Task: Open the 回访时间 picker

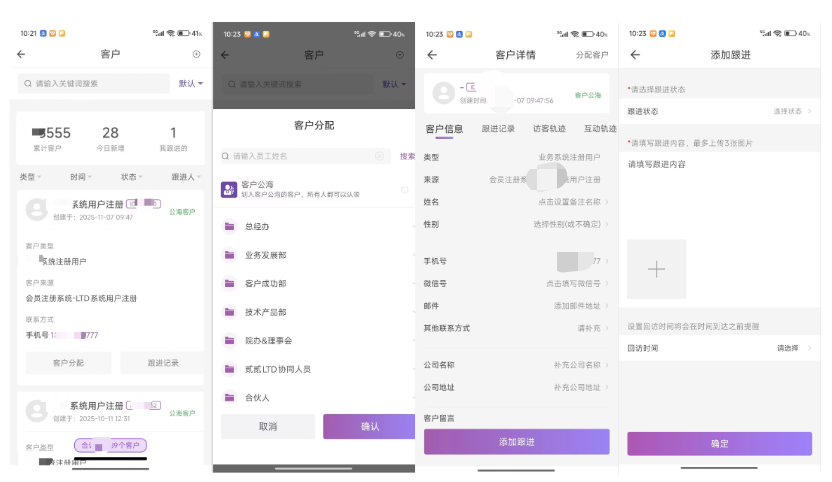Action: tap(720, 348)
